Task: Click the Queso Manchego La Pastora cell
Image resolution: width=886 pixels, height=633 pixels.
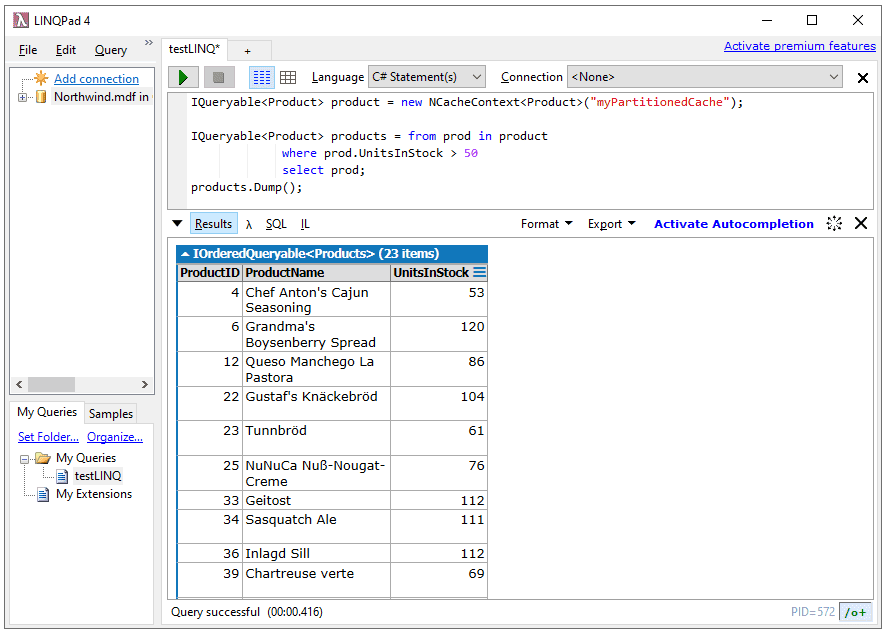Action: (316, 369)
